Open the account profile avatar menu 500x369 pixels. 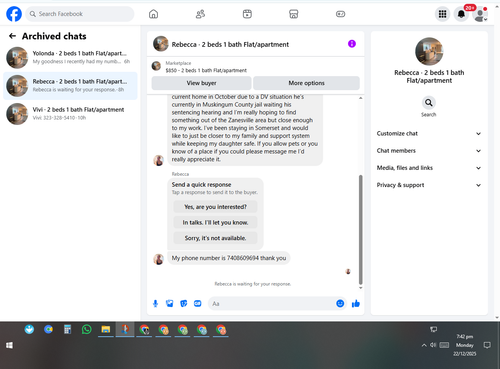480,14
